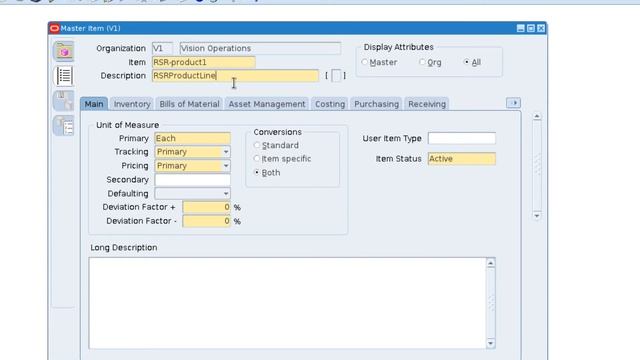Go to the Costing tab

click(330, 104)
